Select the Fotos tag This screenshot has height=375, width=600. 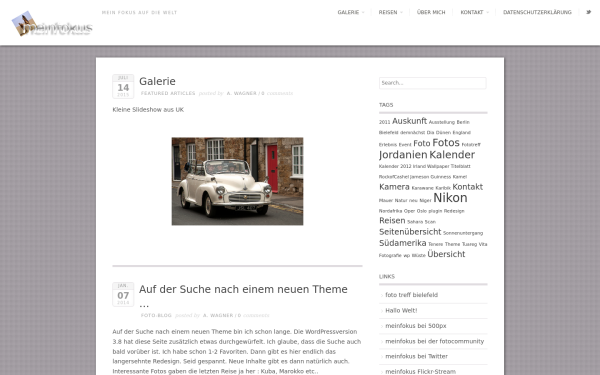tap(446, 143)
